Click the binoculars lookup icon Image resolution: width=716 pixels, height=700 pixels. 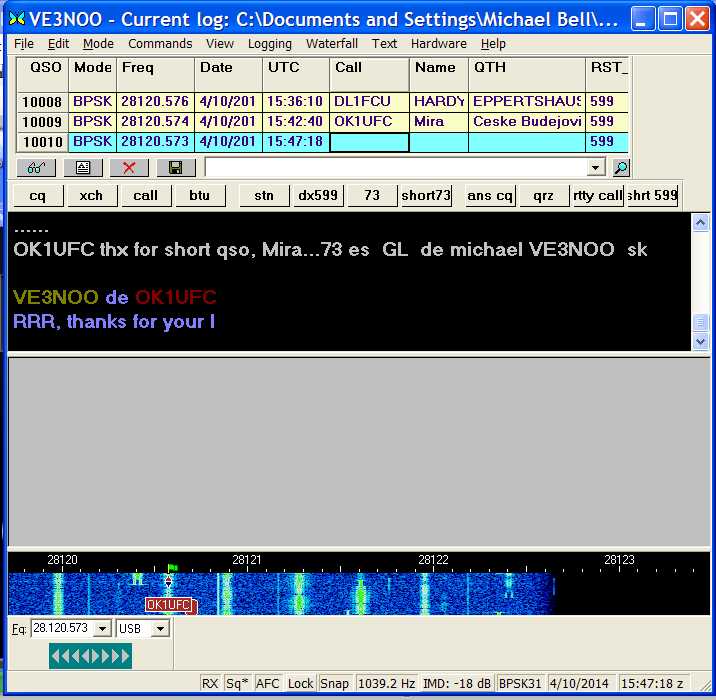[35, 168]
